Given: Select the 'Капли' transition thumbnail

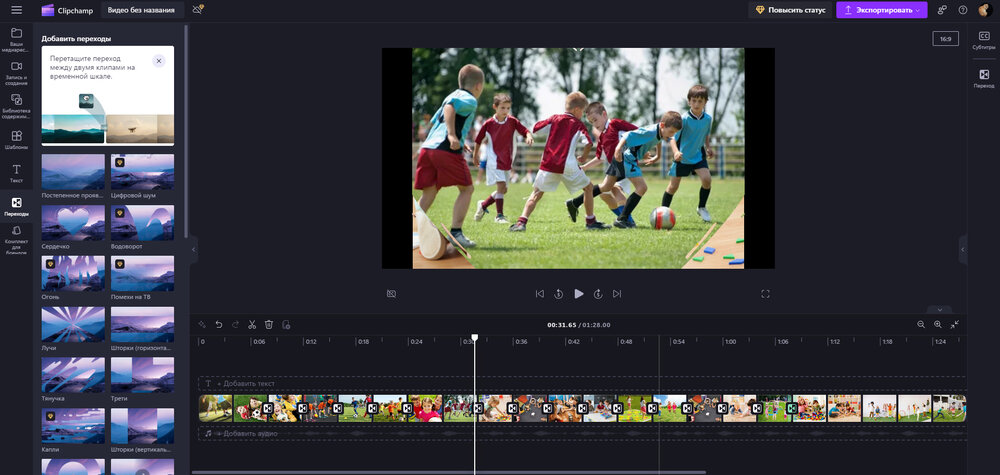Looking at the screenshot, I should pos(73,426).
